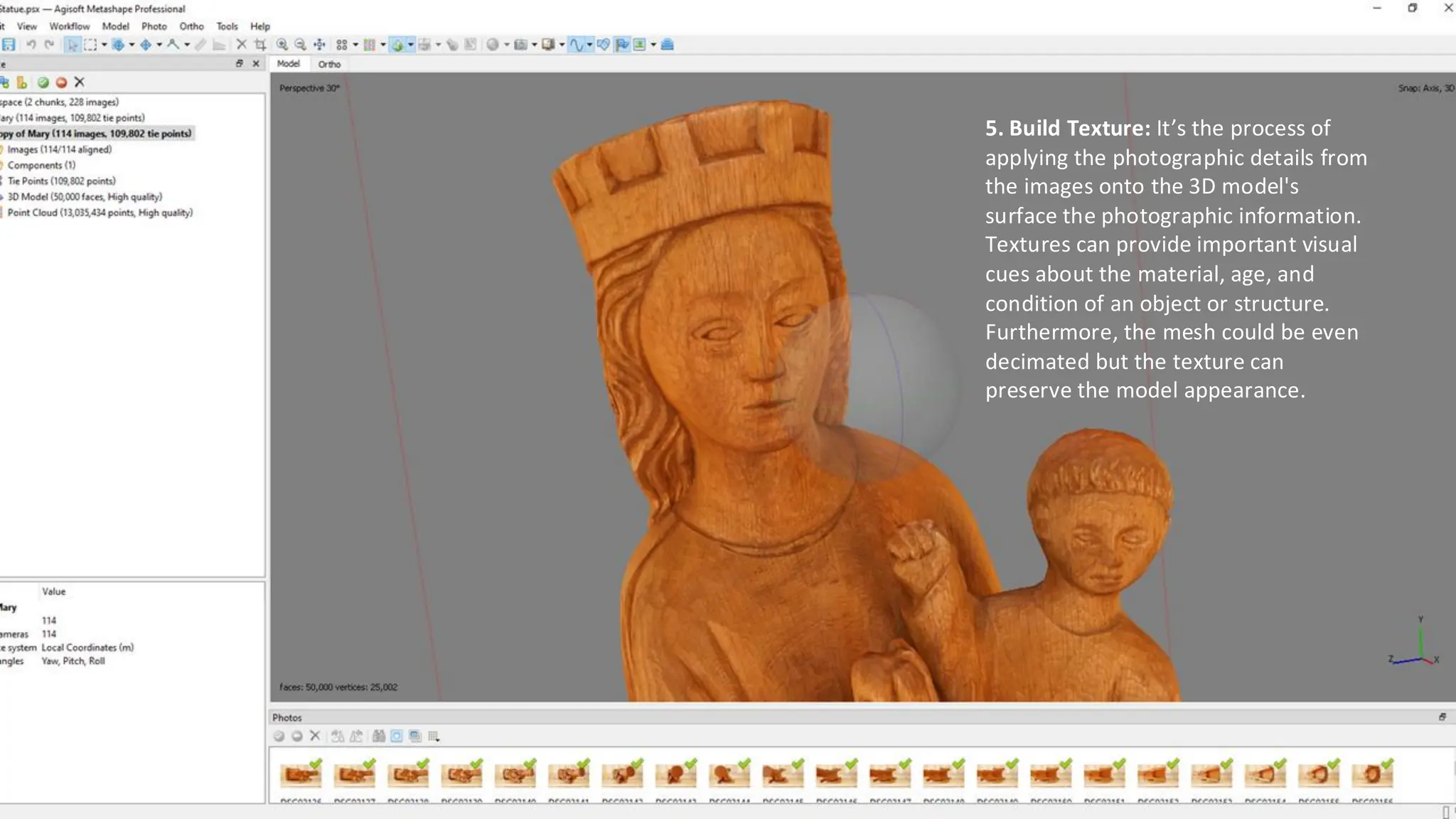Toggle the blue wave toolbar button
Viewport: 1456px width, 819px height.
tap(576, 45)
